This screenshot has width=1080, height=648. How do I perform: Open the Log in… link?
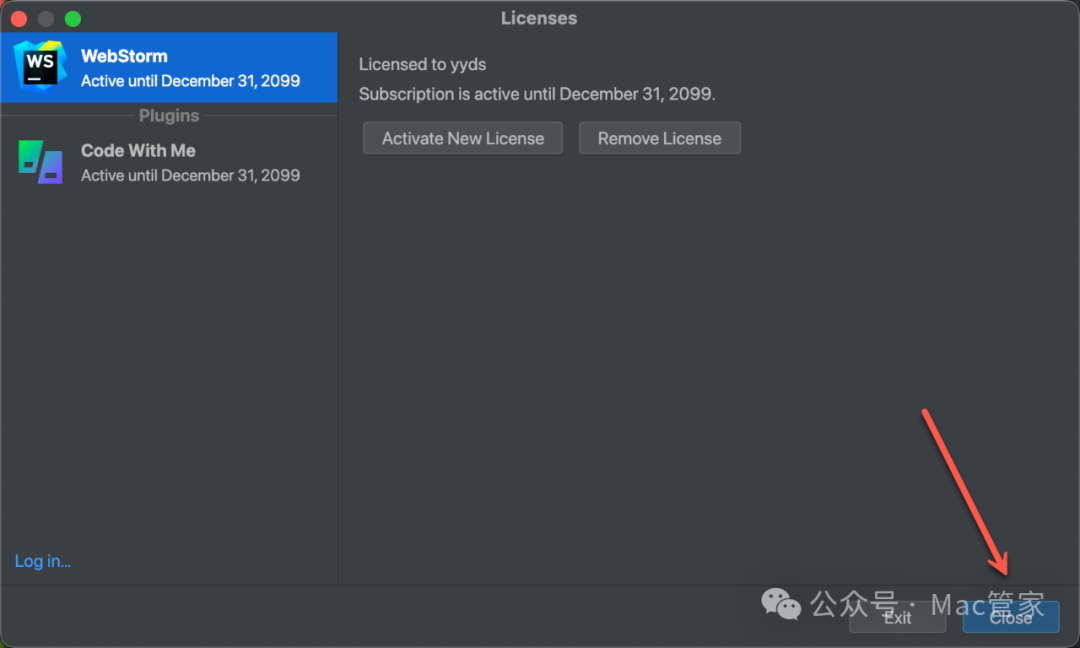pos(43,561)
